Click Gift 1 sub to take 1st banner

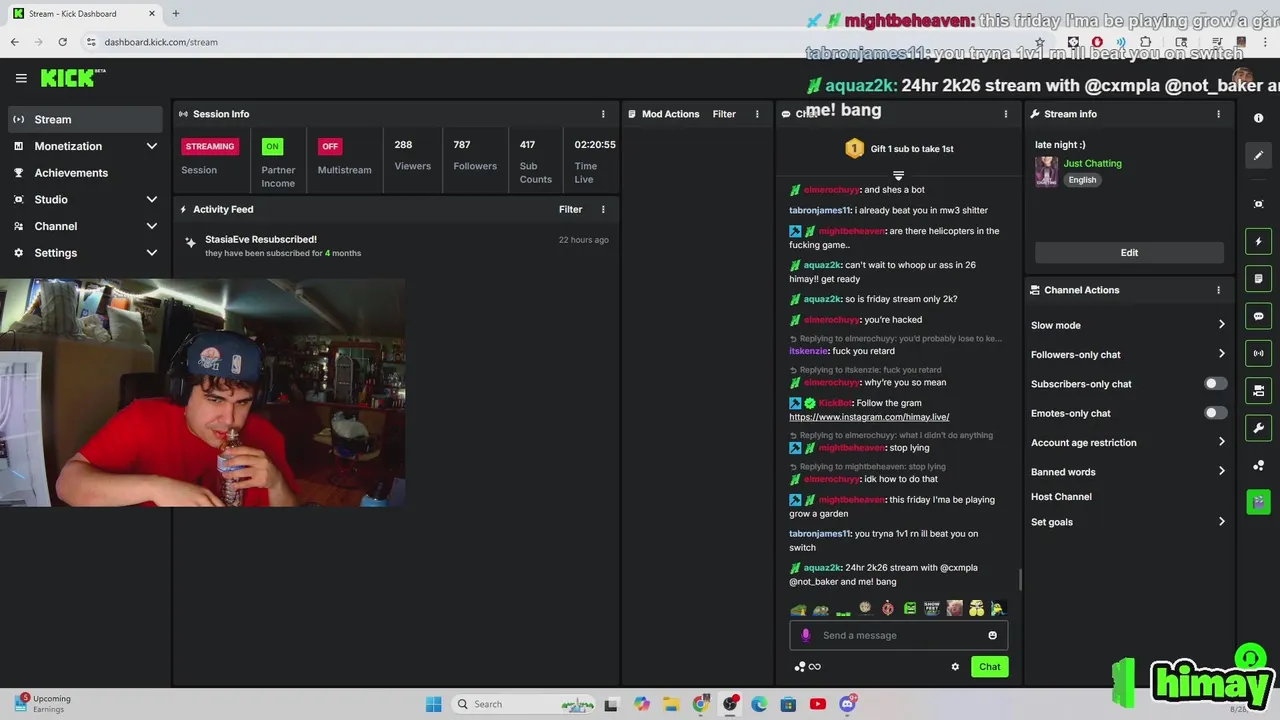pos(899,149)
